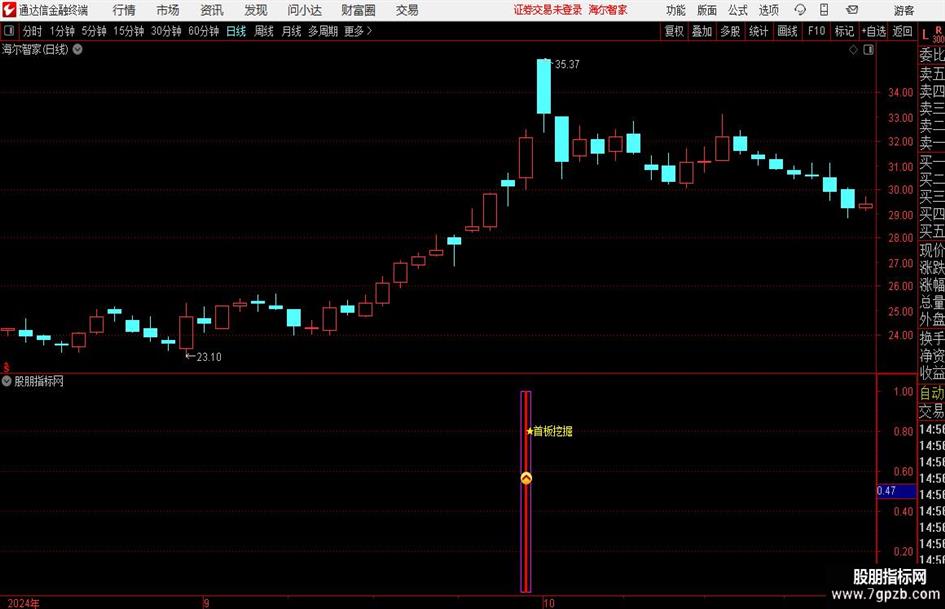Click the 多股 toolbar button
This screenshot has width=945, height=609.
(x=730, y=31)
